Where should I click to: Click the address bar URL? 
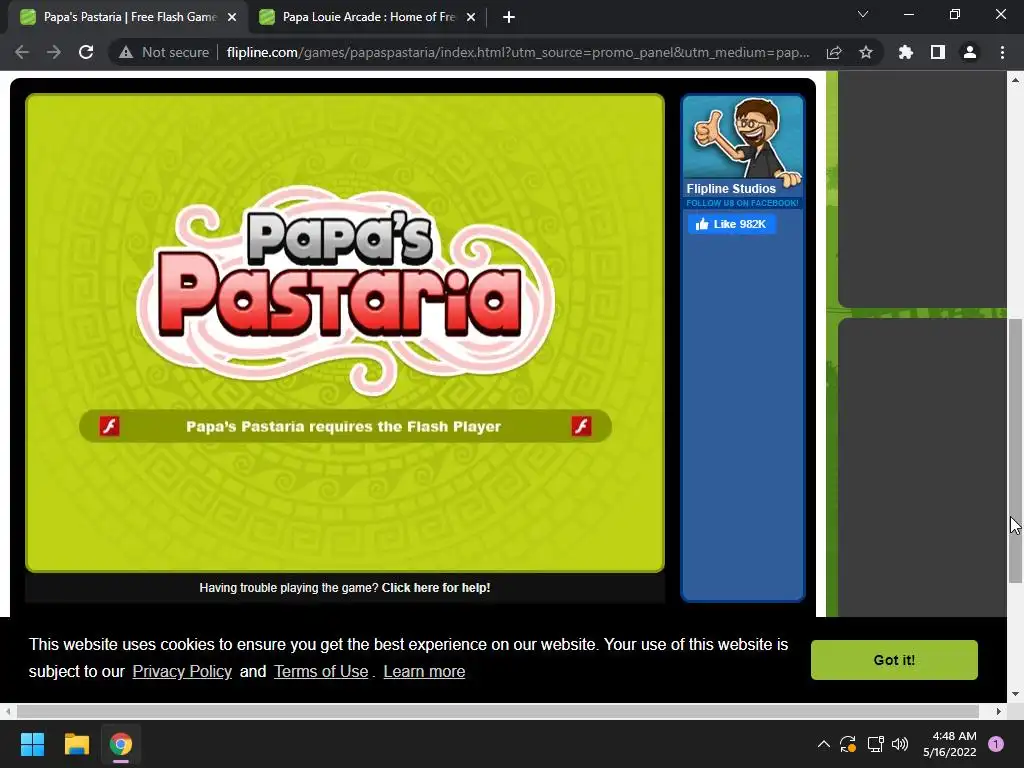[518, 52]
